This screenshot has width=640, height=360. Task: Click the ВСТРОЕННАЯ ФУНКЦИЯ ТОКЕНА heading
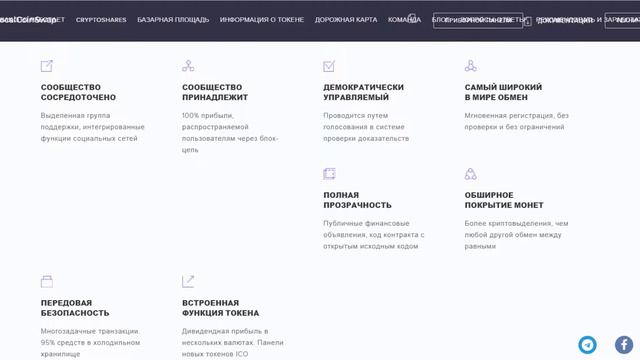click(x=220, y=308)
